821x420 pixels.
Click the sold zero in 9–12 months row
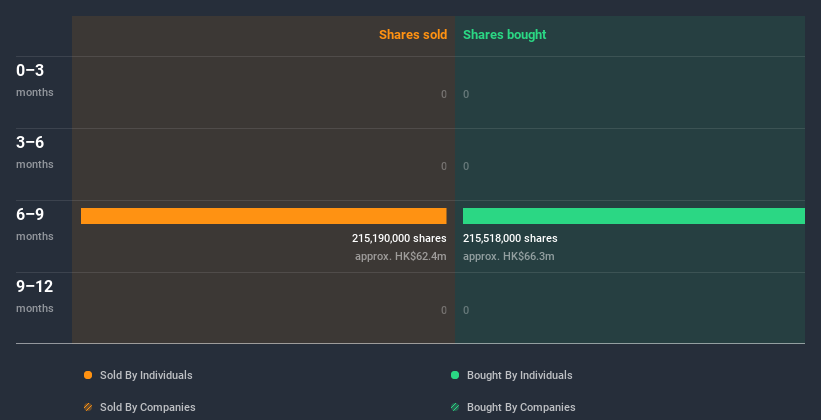click(444, 311)
